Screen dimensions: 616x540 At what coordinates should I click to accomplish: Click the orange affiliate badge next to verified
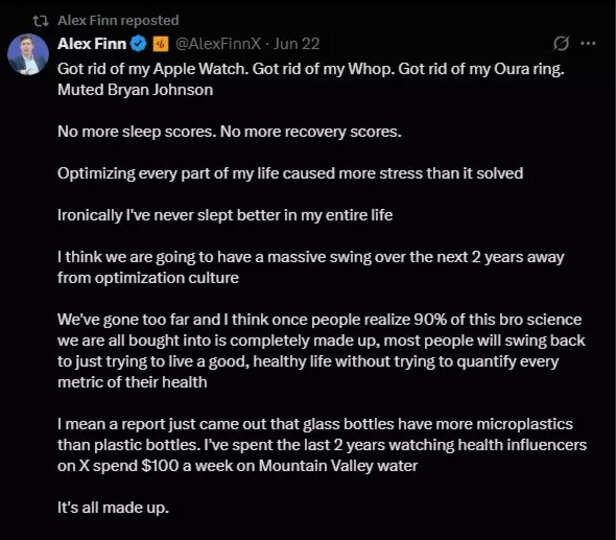tap(161, 44)
